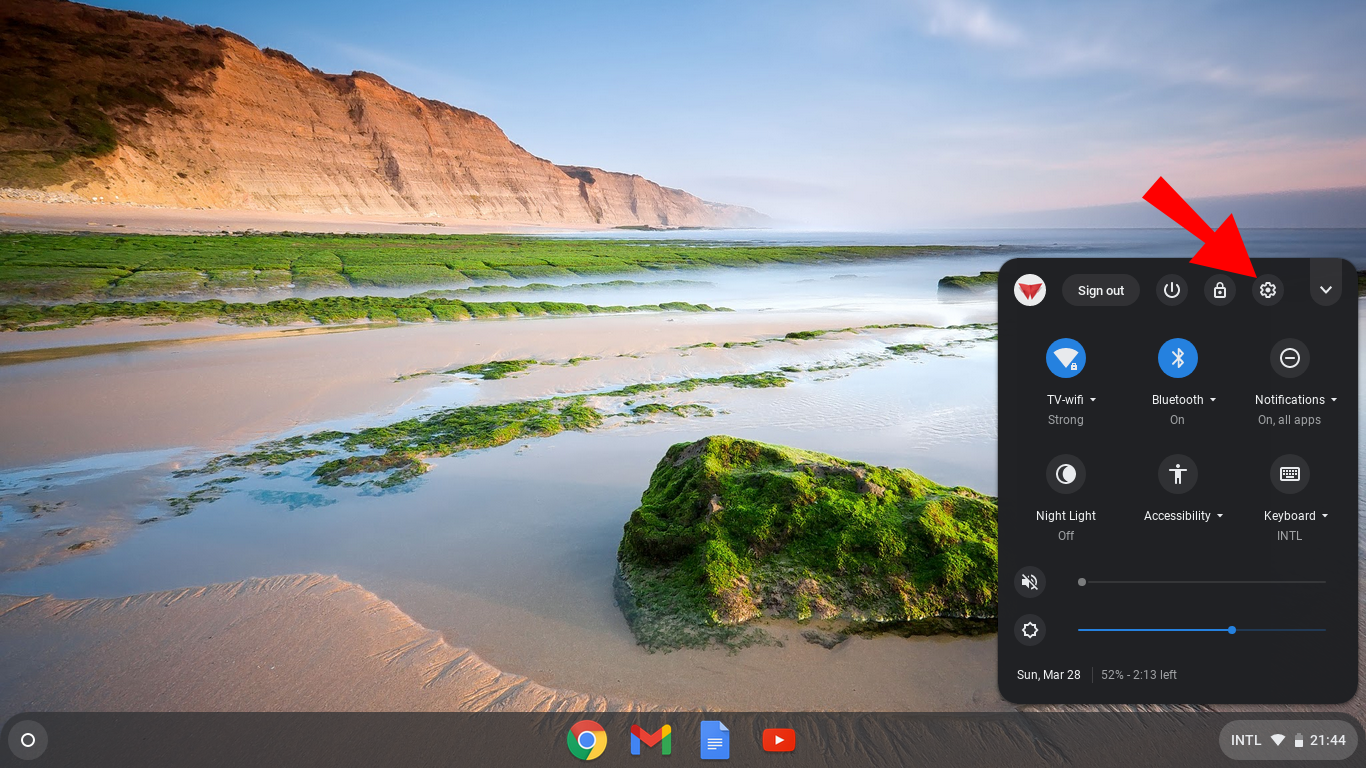Click the power button icon
This screenshot has height=768, width=1366.
point(1172,290)
